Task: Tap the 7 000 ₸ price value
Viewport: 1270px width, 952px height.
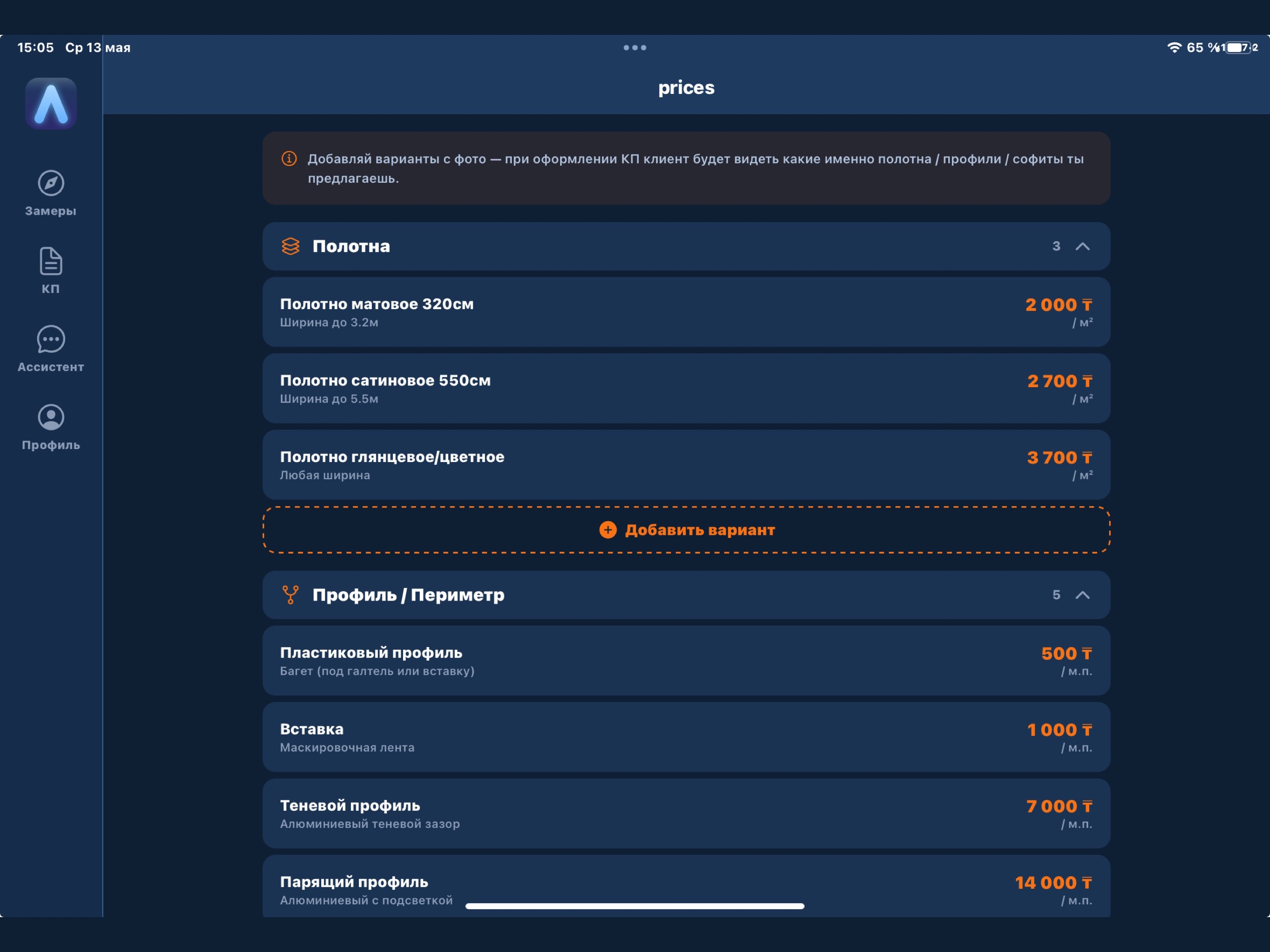Action: click(x=1060, y=806)
